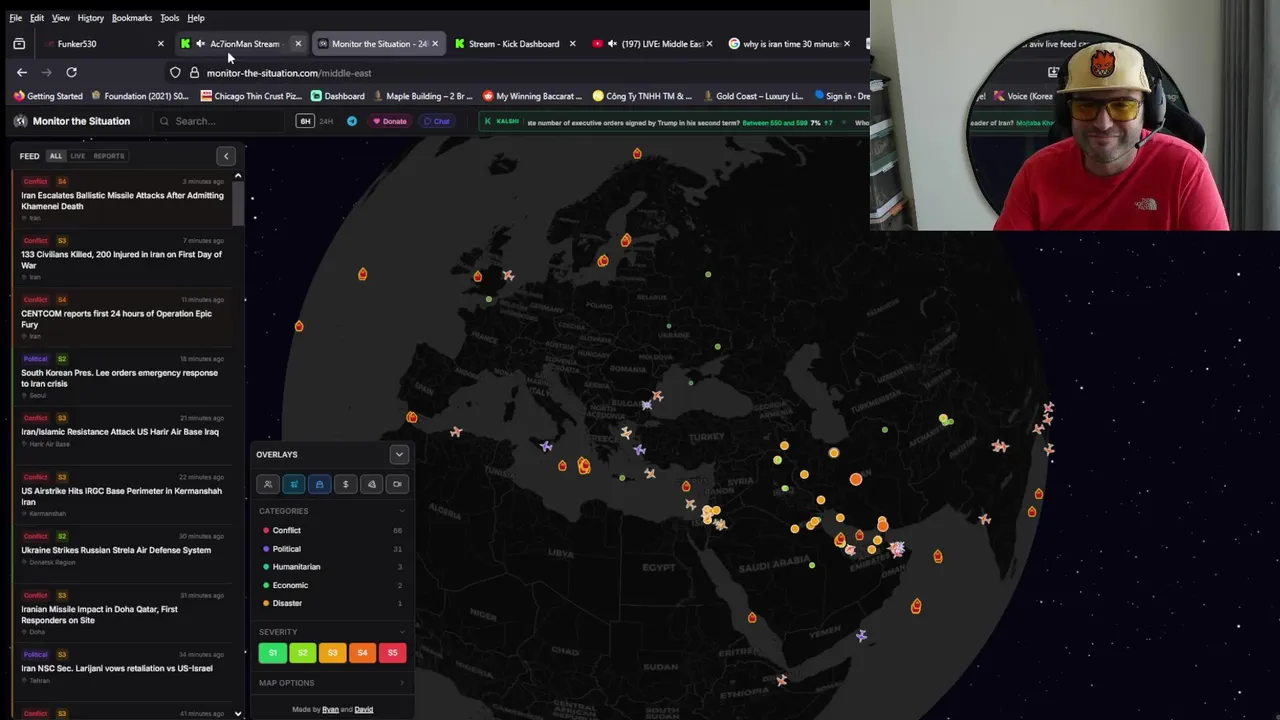Screen dimensions: 1280x720
Task: Open the History menu
Action: coord(90,18)
